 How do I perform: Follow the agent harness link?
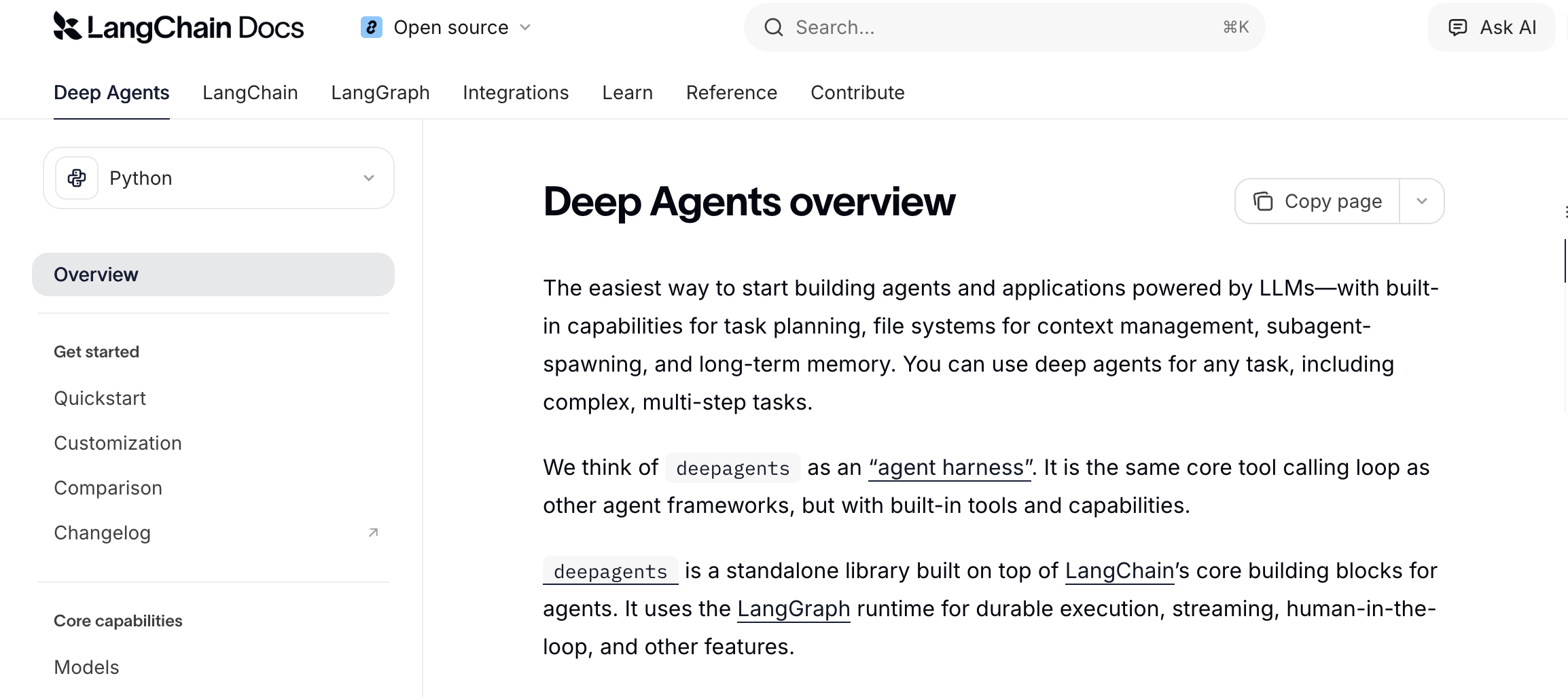click(x=948, y=467)
